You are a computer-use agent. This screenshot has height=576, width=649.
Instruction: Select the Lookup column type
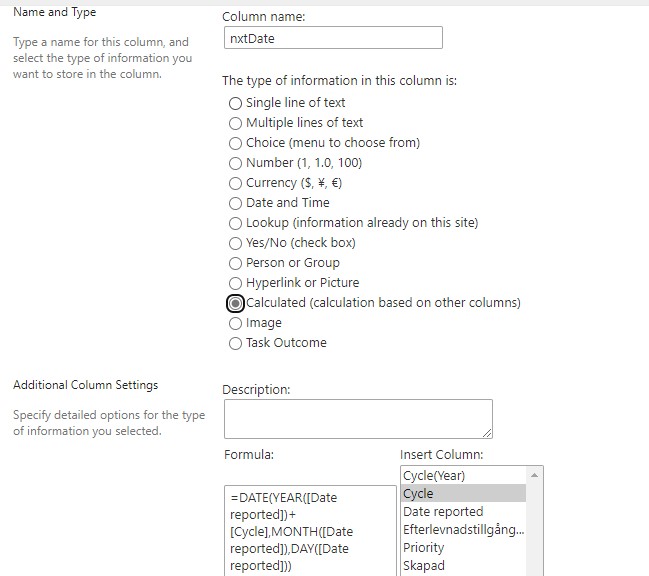[x=235, y=223]
